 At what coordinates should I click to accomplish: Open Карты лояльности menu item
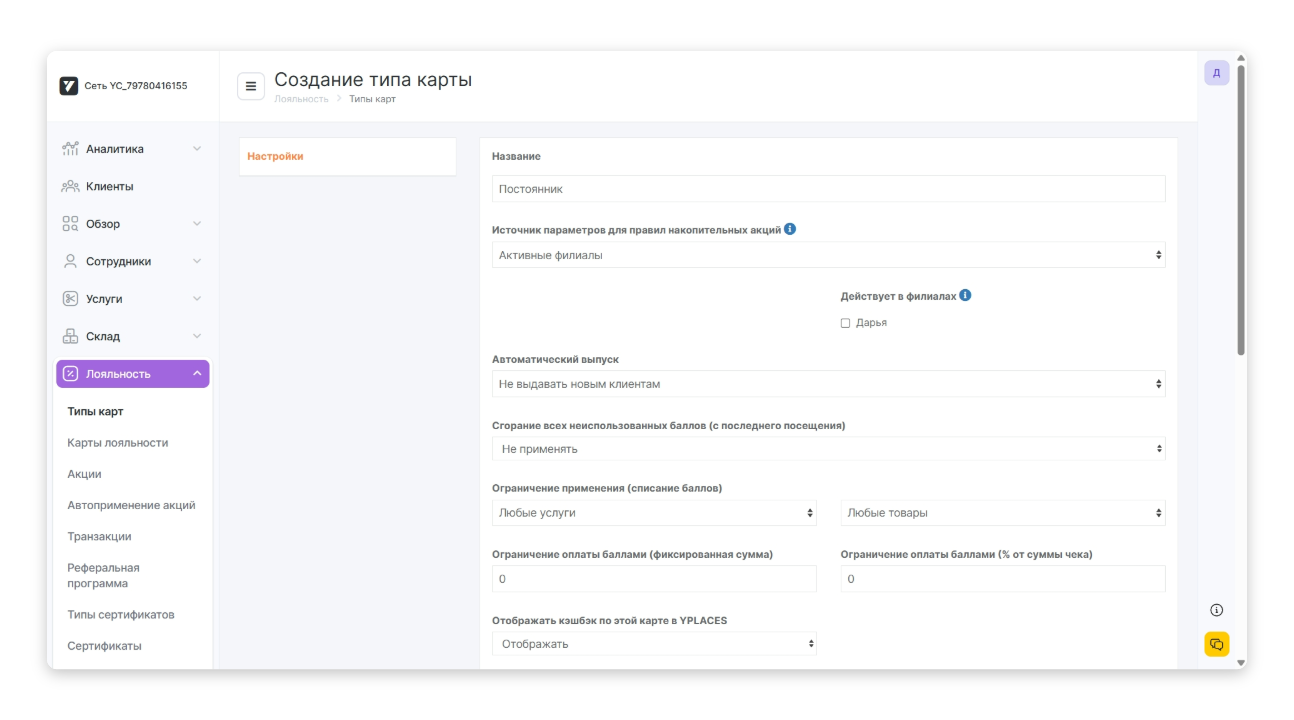(118, 443)
